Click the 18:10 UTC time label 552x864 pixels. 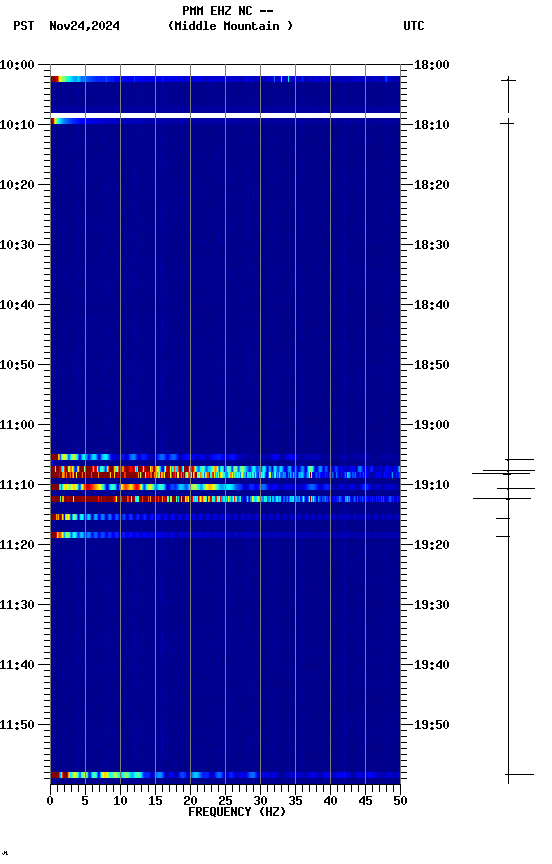click(432, 125)
